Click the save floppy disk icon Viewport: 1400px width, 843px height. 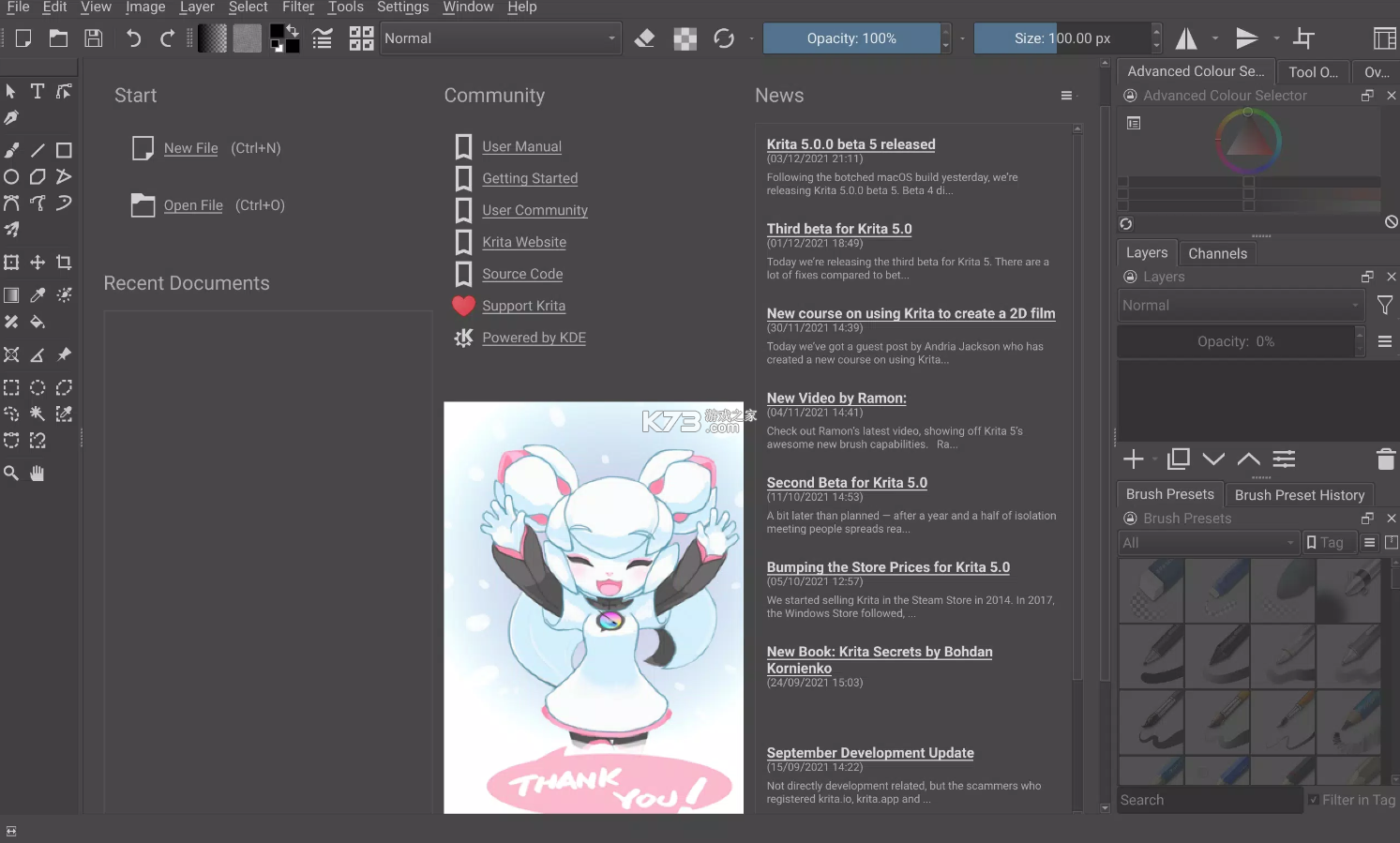click(x=93, y=38)
